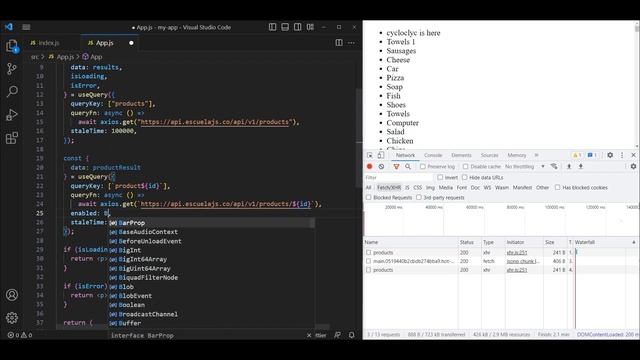Filter requests by JS
The width and height of the screenshot is (640, 360).
tap(407, 187)
